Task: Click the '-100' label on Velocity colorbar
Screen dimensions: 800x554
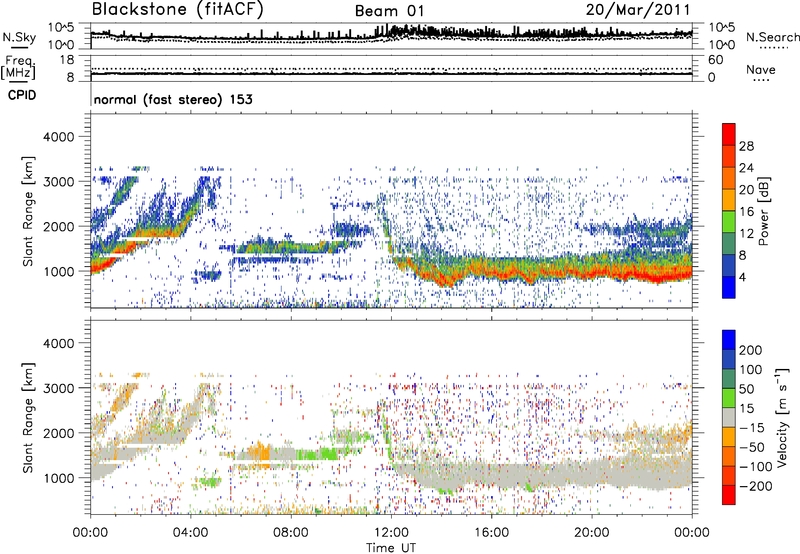Action: [x=756, y=467]
